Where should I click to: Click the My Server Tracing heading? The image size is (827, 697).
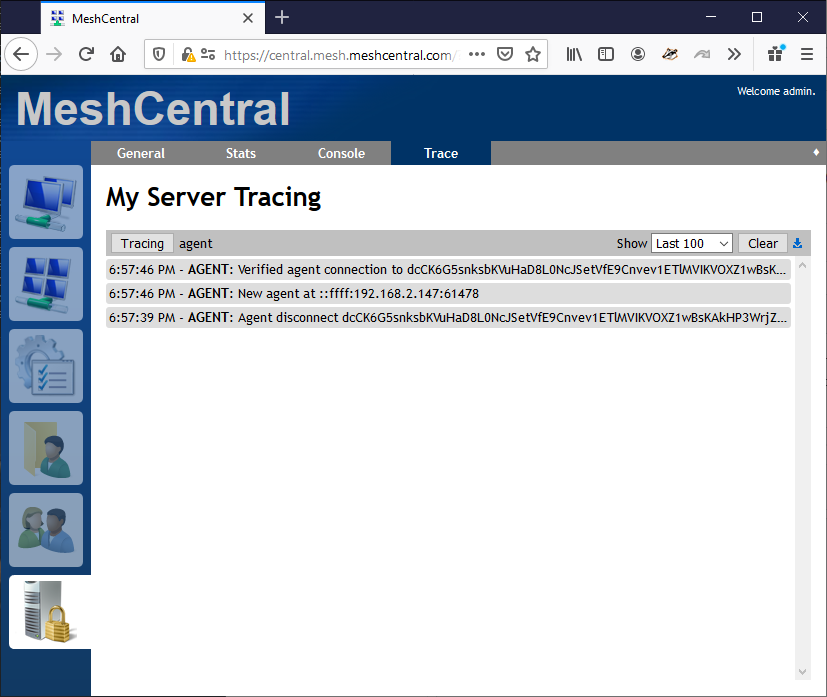[x=214, y=198]
